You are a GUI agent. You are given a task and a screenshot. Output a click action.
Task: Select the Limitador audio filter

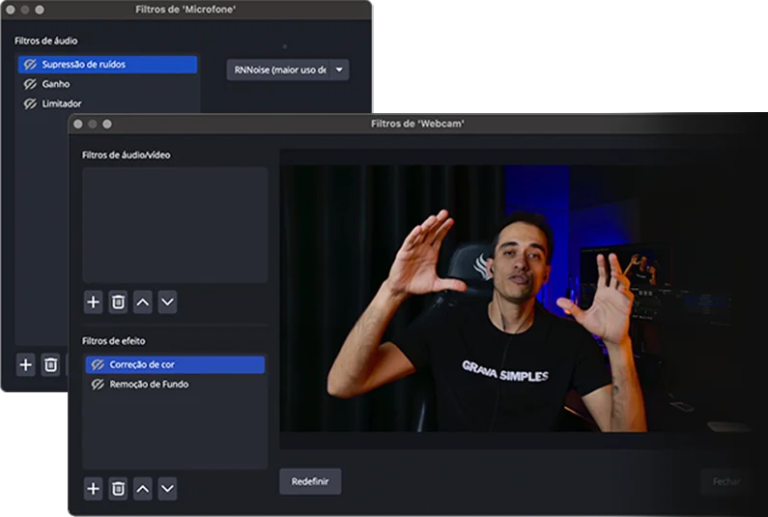[x=62, y=103]
